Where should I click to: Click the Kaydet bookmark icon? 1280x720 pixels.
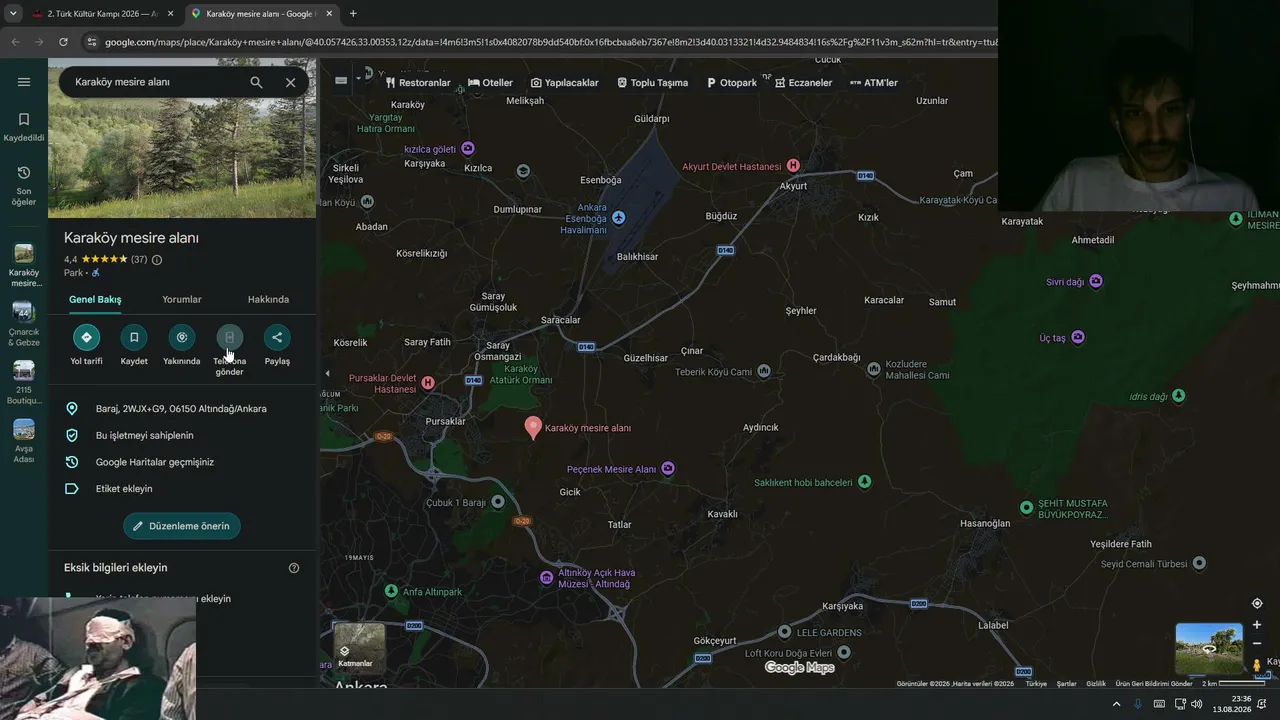pos(134,338)
